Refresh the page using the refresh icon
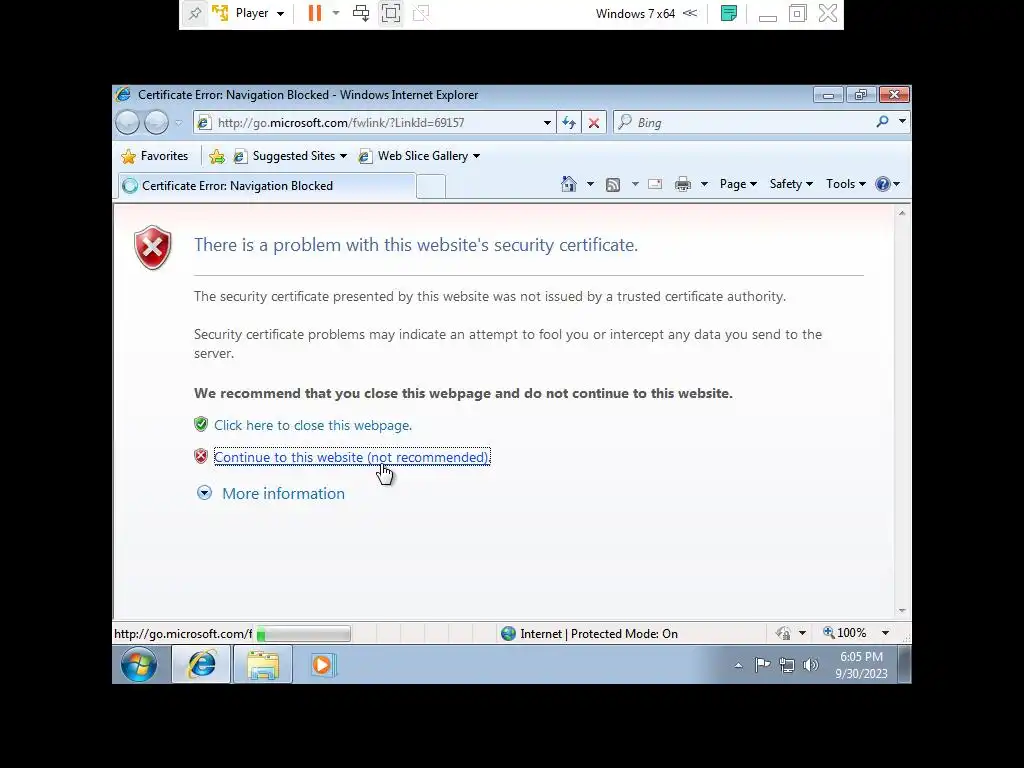This screenshot has width=1024, height=768. pyautogui.click(x=569, y=123)
